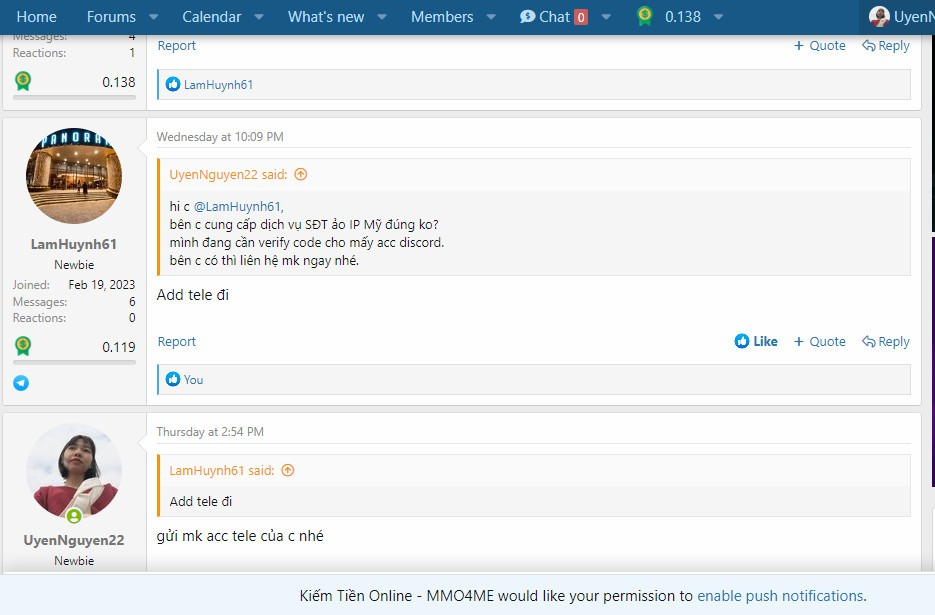Quote the first post at top
Viewport: 935px width, 615px height.
point(820,45)
